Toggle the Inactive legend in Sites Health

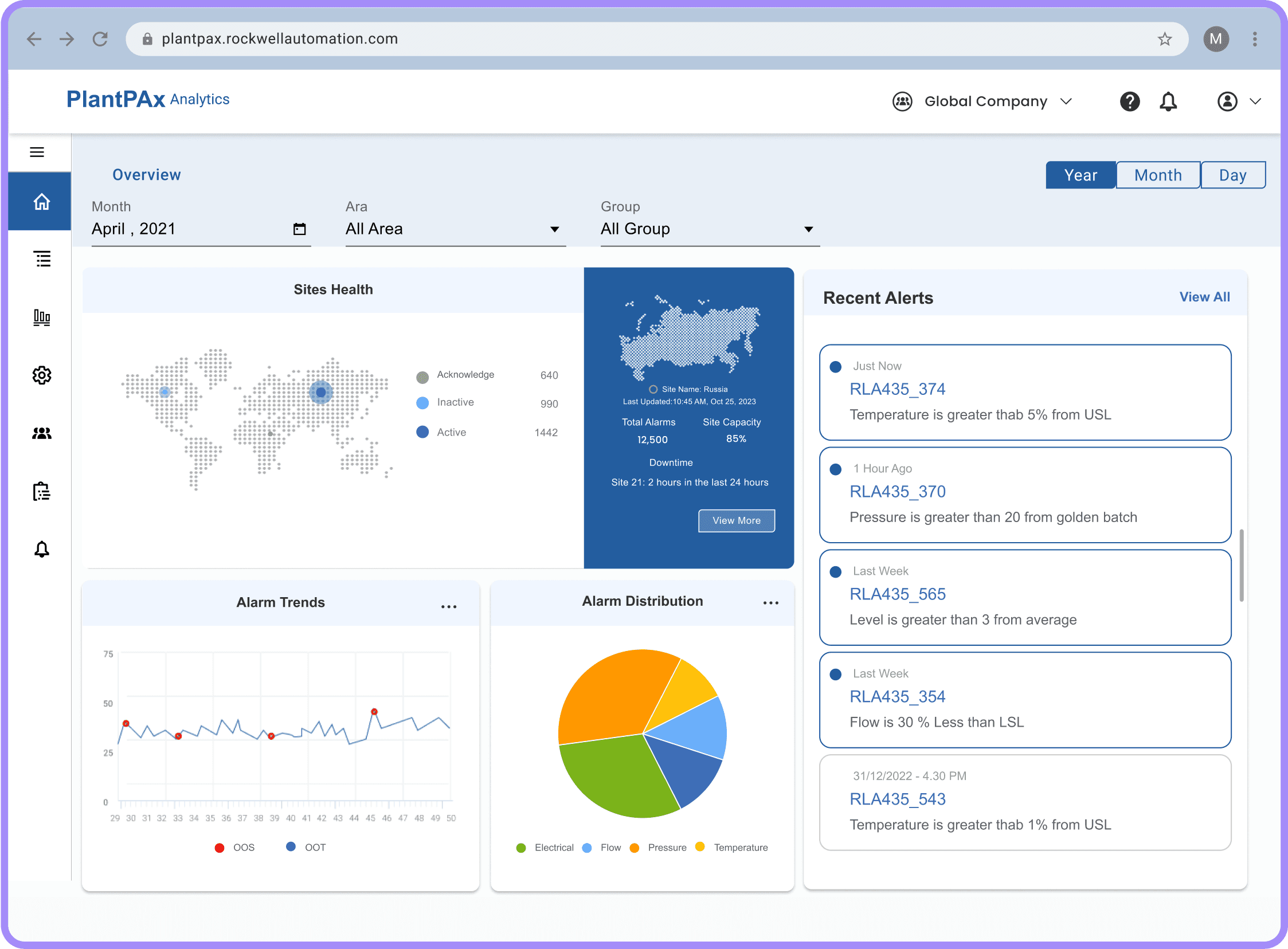point(445,403)
